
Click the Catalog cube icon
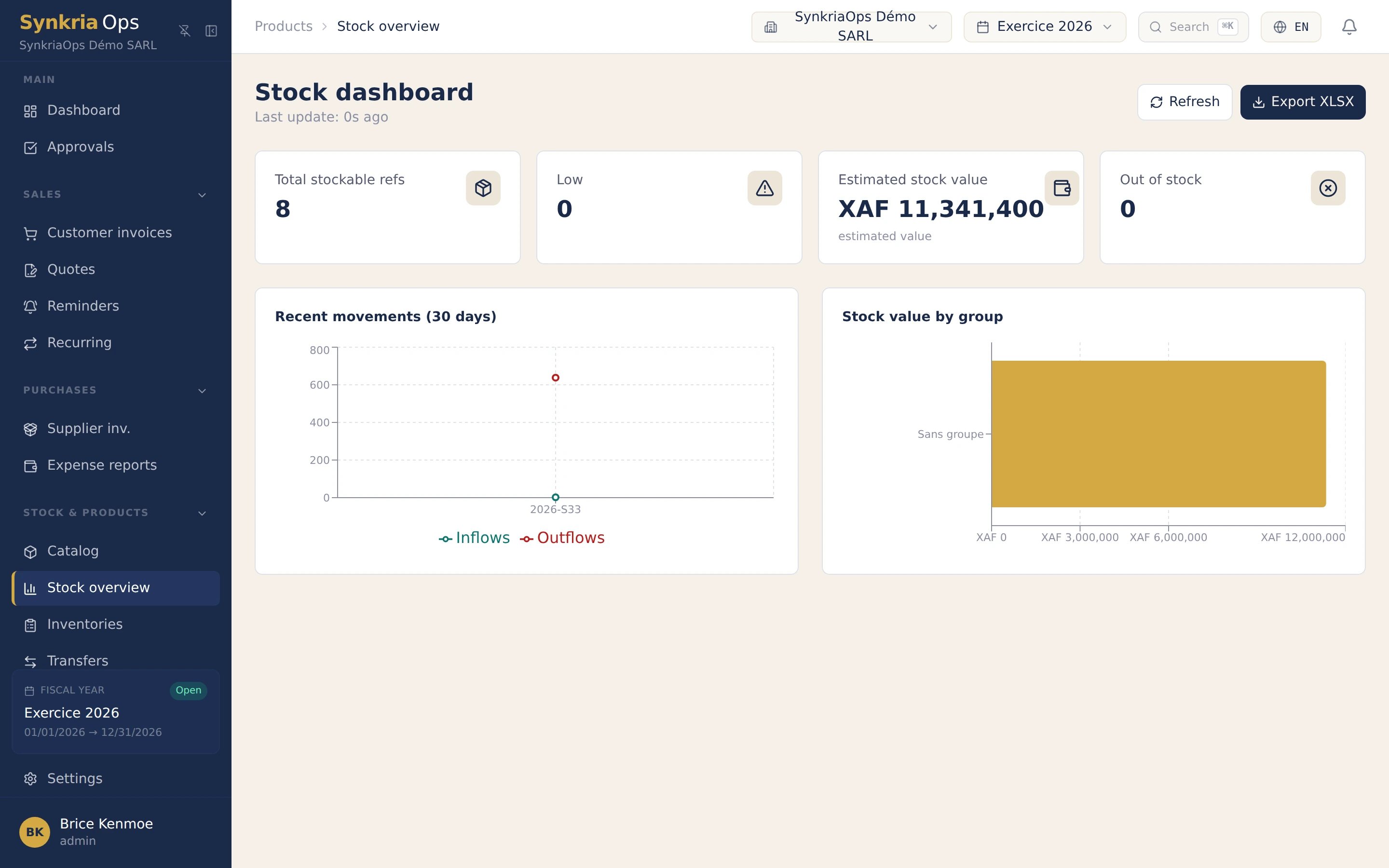pyautogui.click(x=30, y=552)
